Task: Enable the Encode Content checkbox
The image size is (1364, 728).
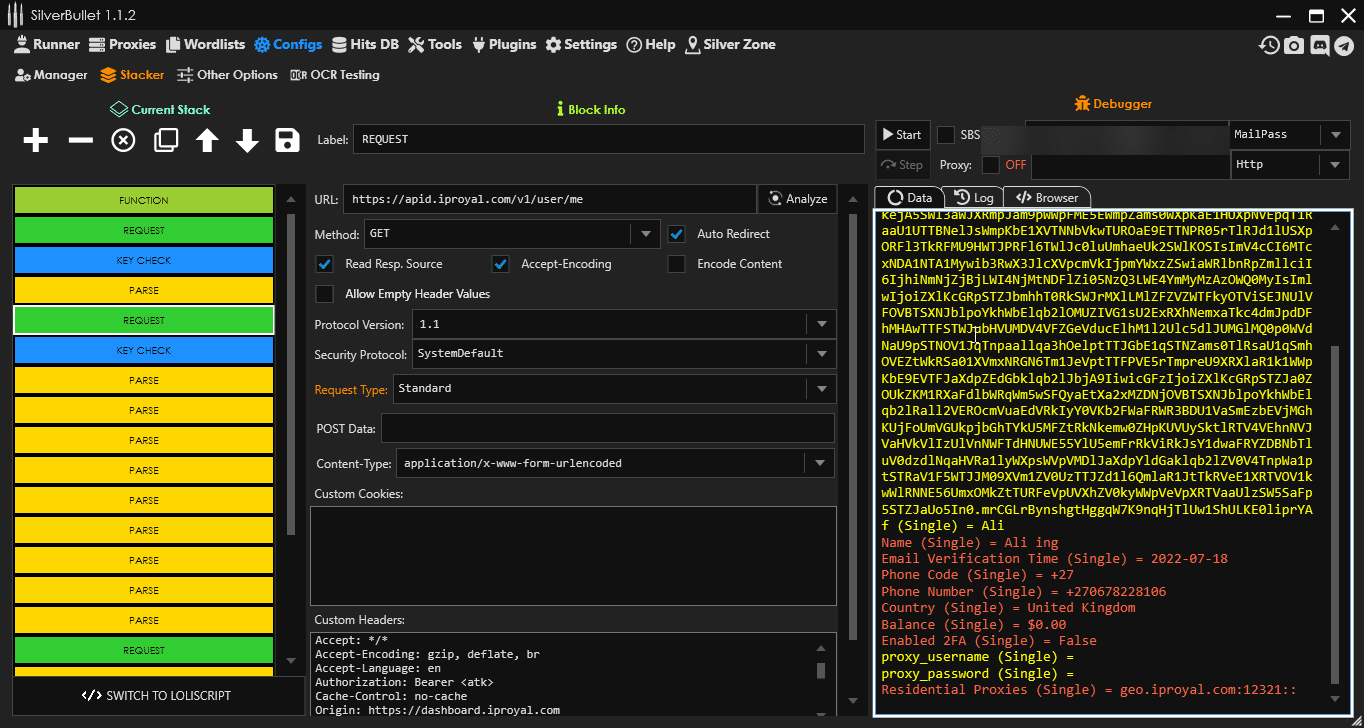Action: (677, 264)
